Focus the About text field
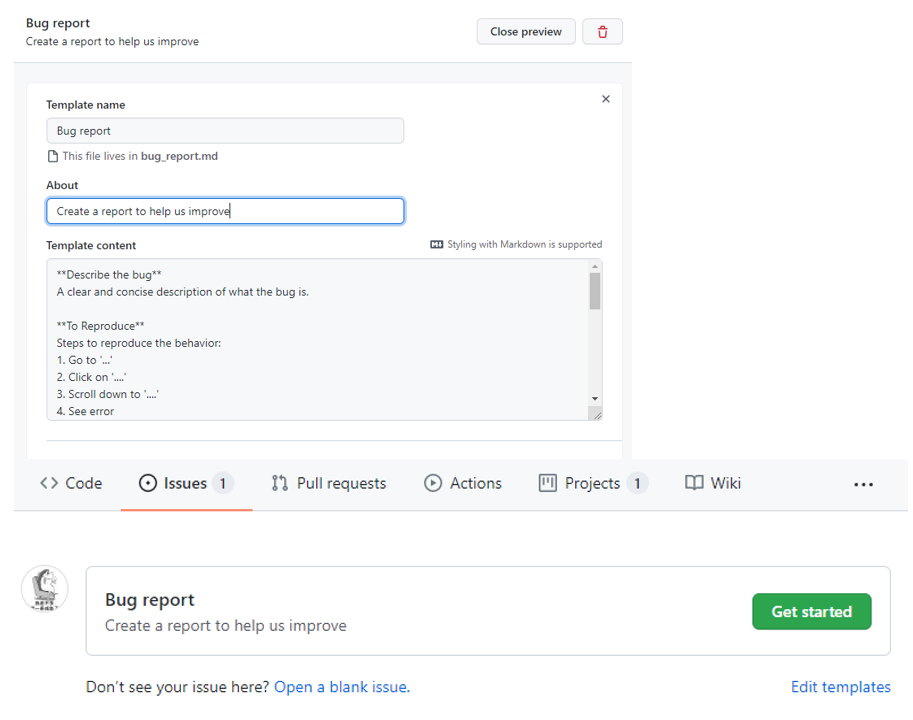The image size is (913, 720). tap(225, 211)
